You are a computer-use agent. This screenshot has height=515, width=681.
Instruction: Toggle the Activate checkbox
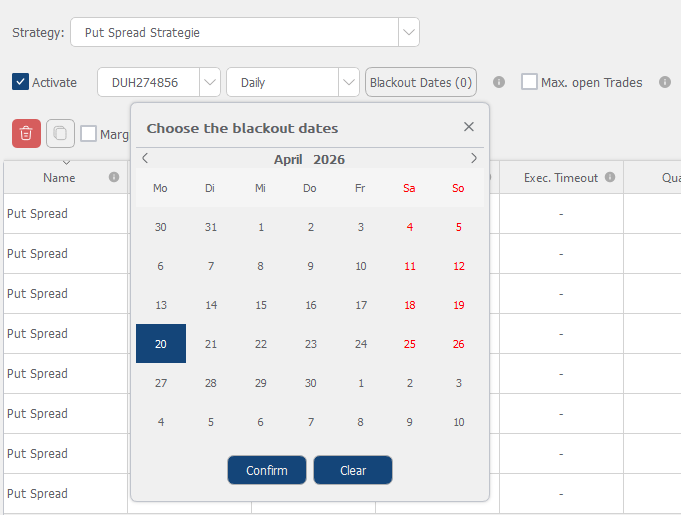point(21,82)
